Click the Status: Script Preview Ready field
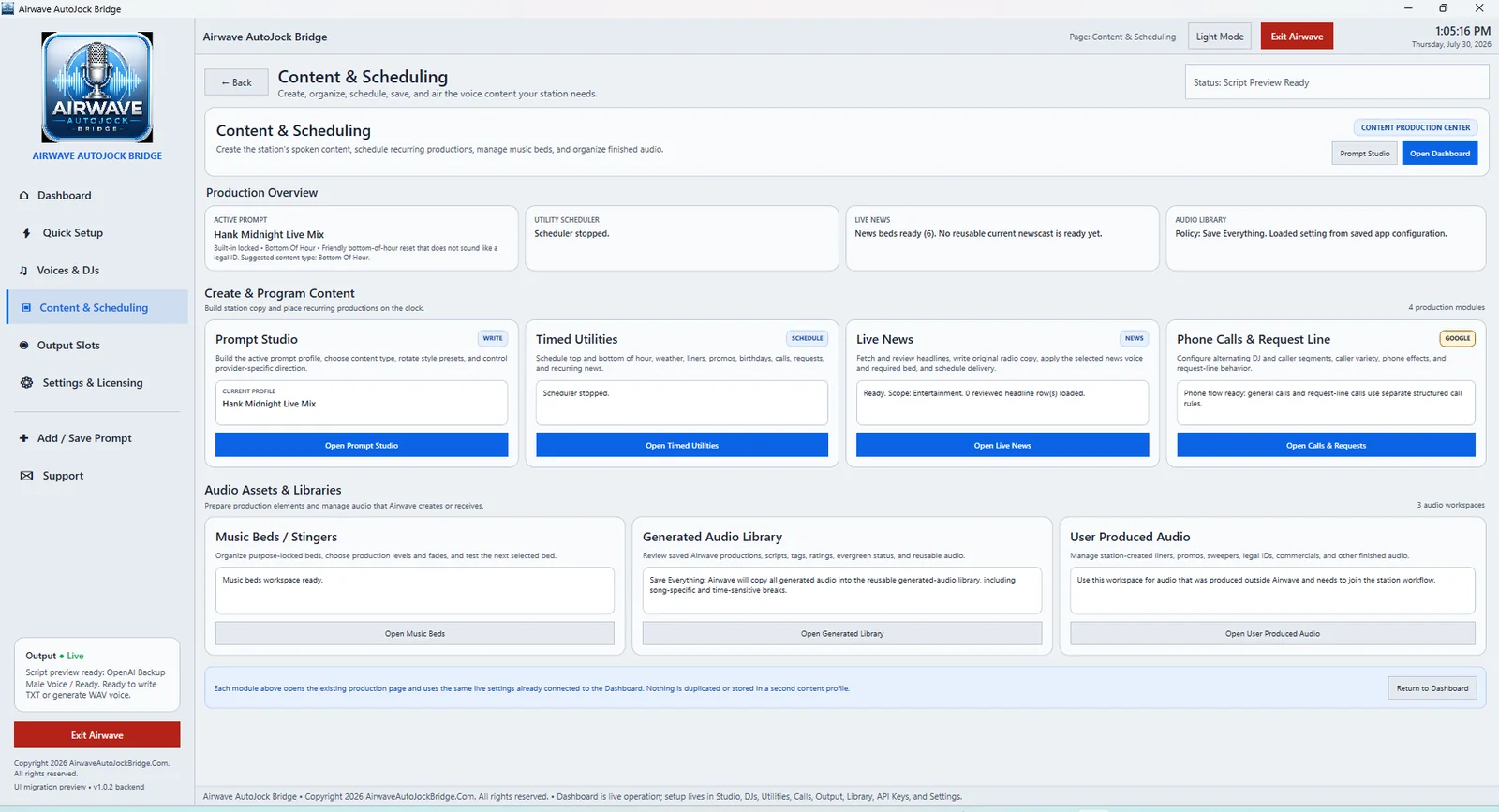The image size is (1499, 812). (1337, 82)
